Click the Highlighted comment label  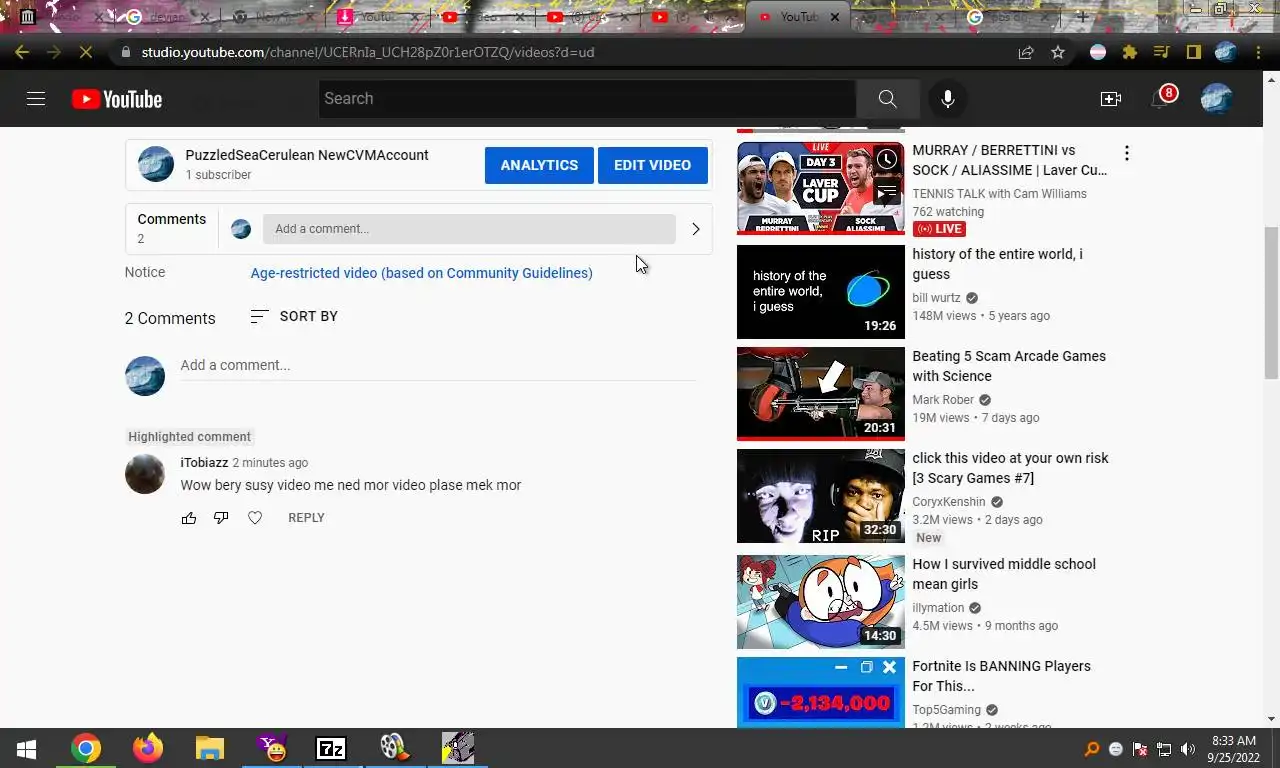(x=189, y=437)
